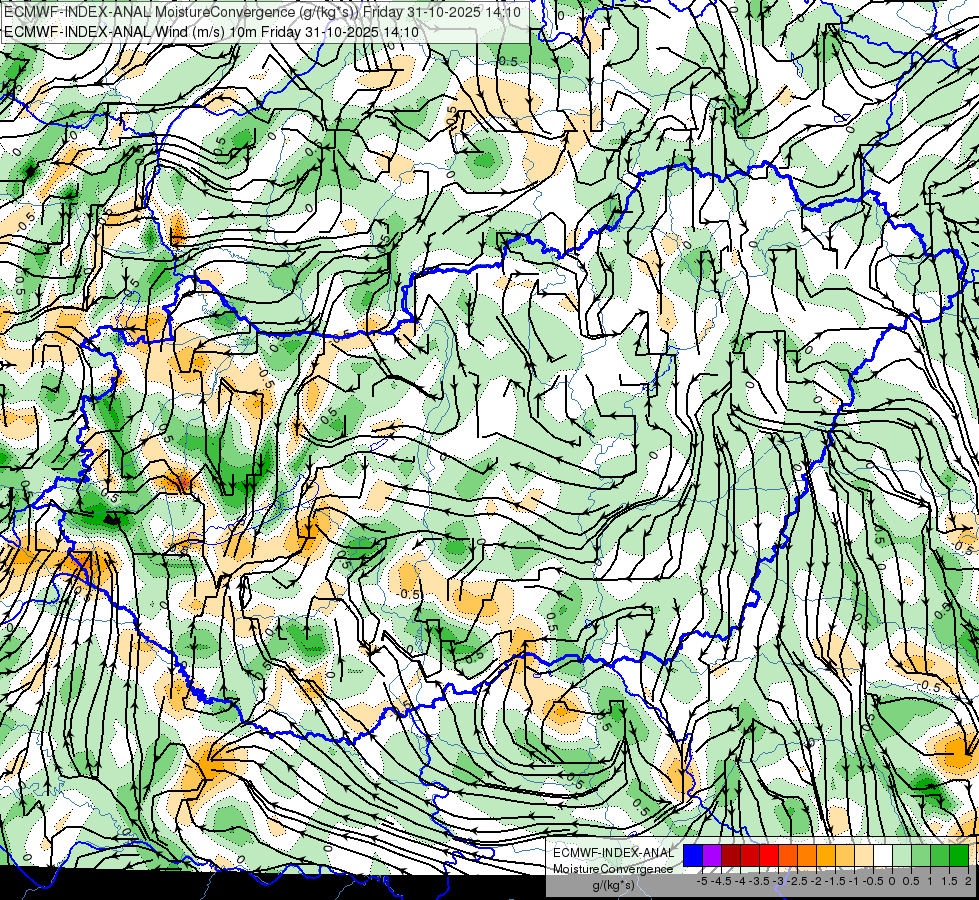Click the blue legend swatch left of -5
This screenshot has height=900, width=979.
pos(693,856)
